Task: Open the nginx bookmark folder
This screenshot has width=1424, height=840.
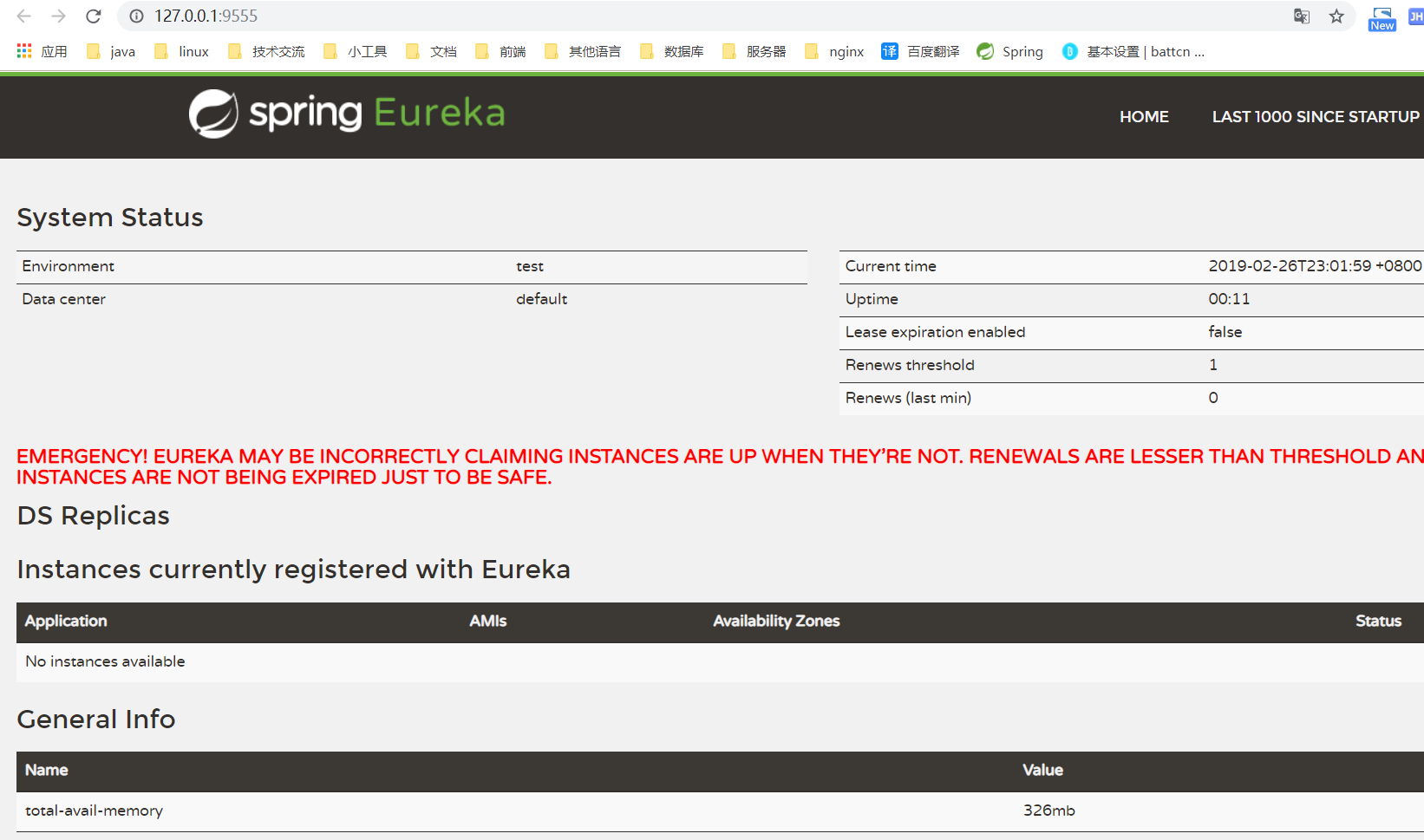Action: [x=834, y=51]
